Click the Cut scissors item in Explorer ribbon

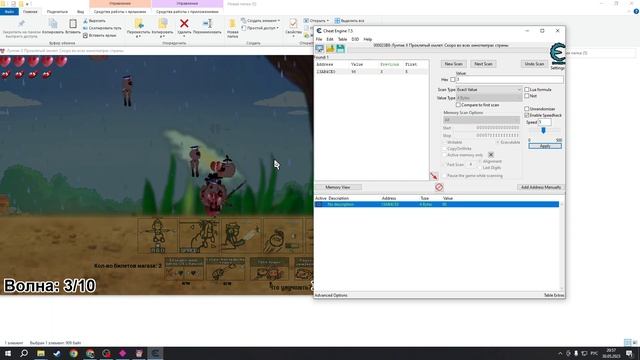94,21
